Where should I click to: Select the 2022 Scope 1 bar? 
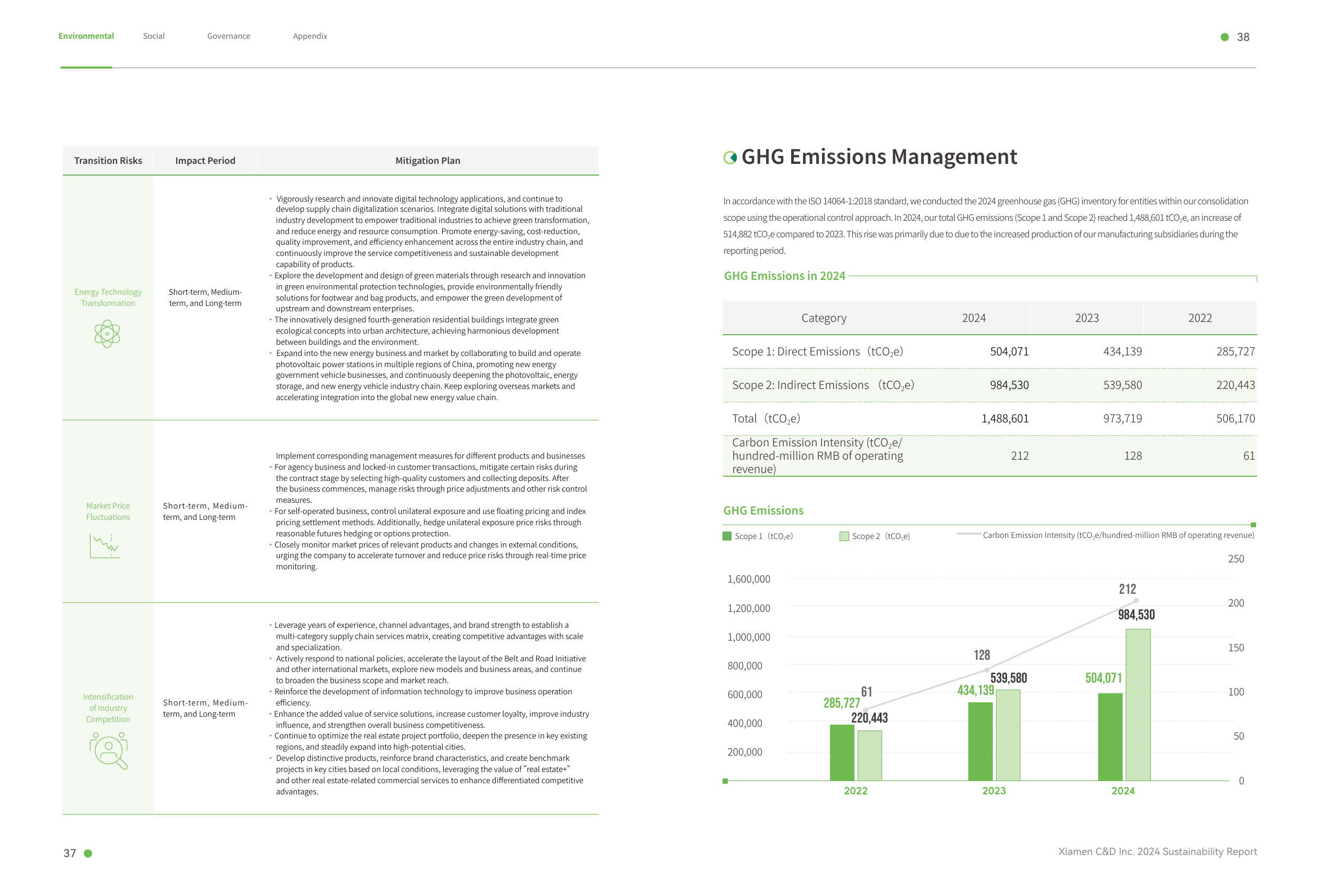842,752
